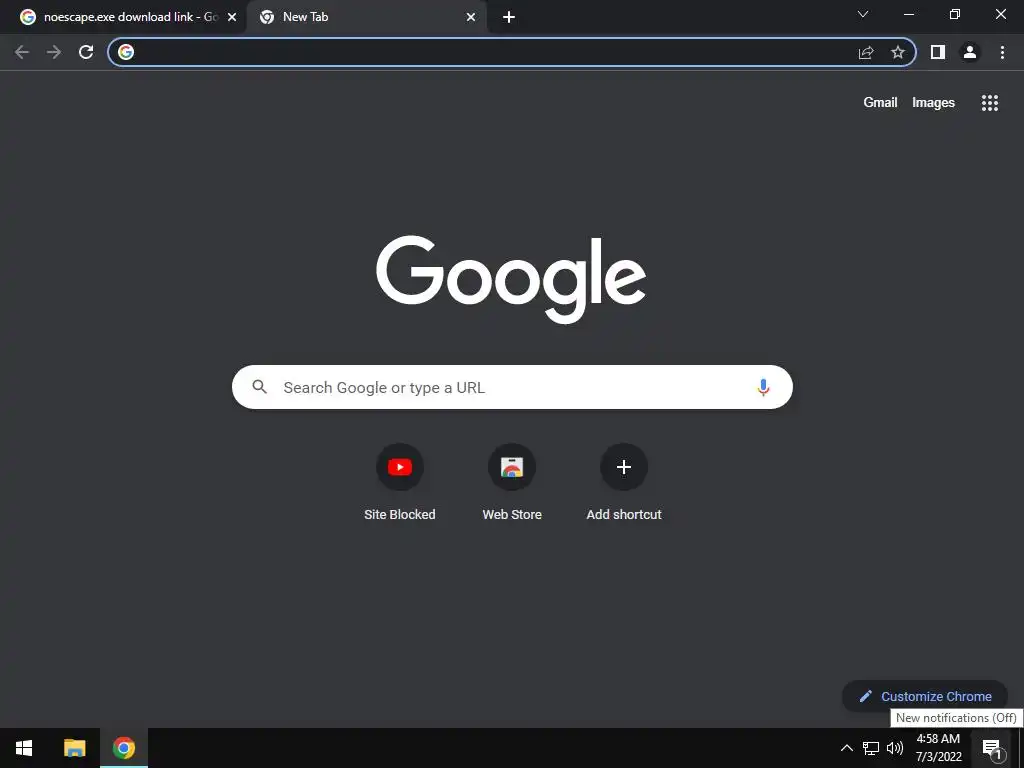Screen dimensions: 1024x768
Task: Click the back navigation arrow
Action: point(22,52)
